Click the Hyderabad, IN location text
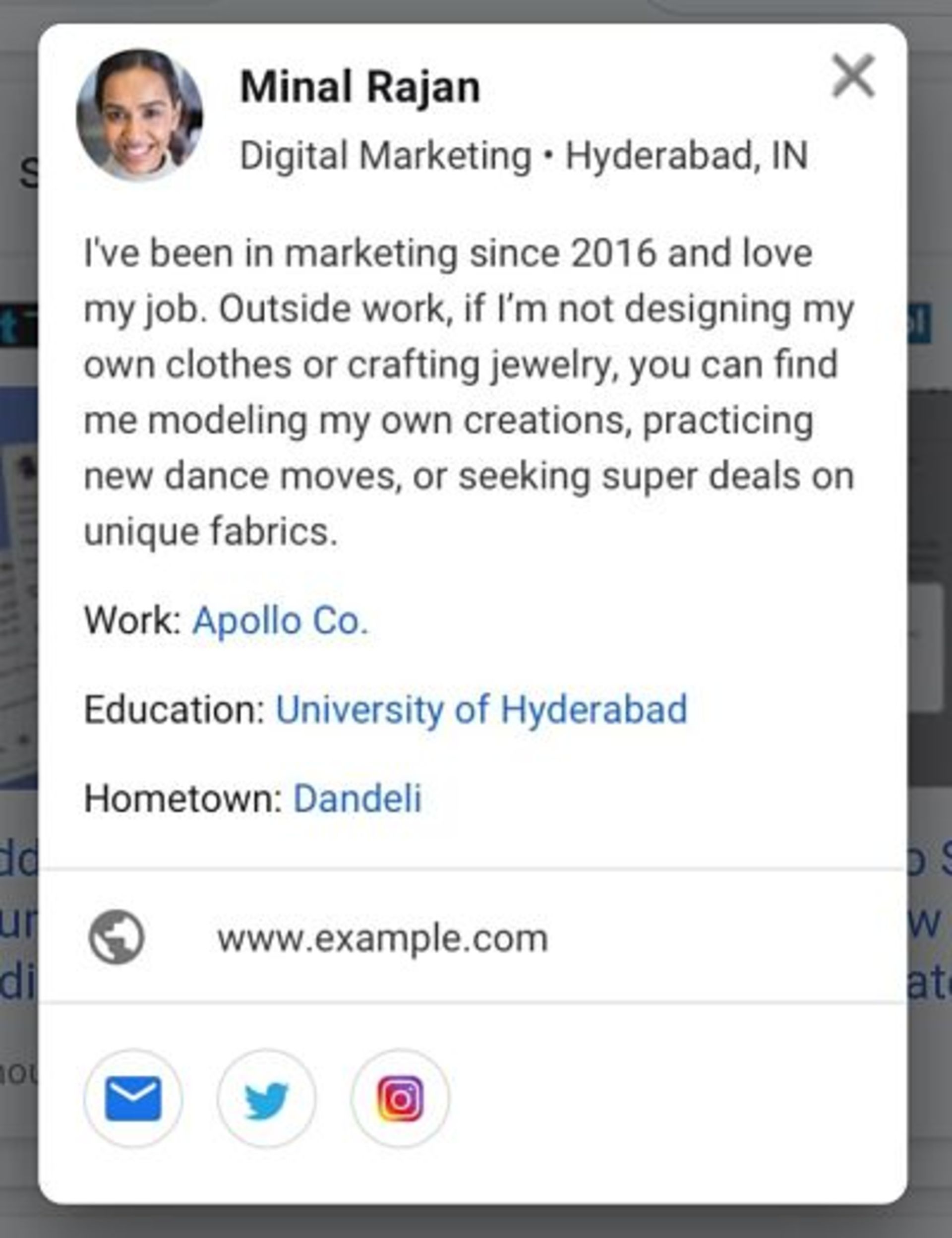Image resolution: width=952 pixels, height=1238 pixels. click(x=686, y=155)
